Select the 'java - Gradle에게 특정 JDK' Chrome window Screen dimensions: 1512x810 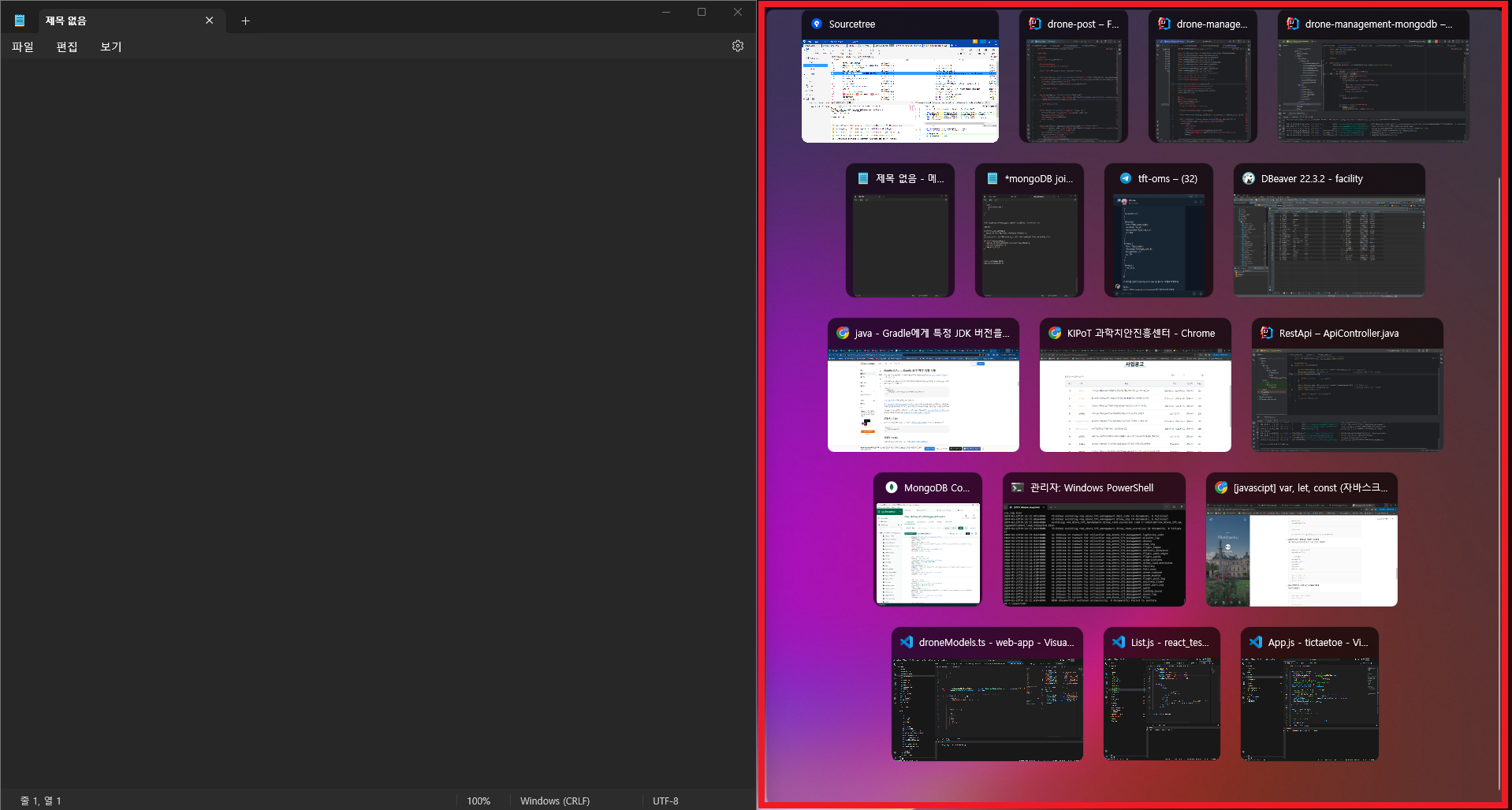923,385
